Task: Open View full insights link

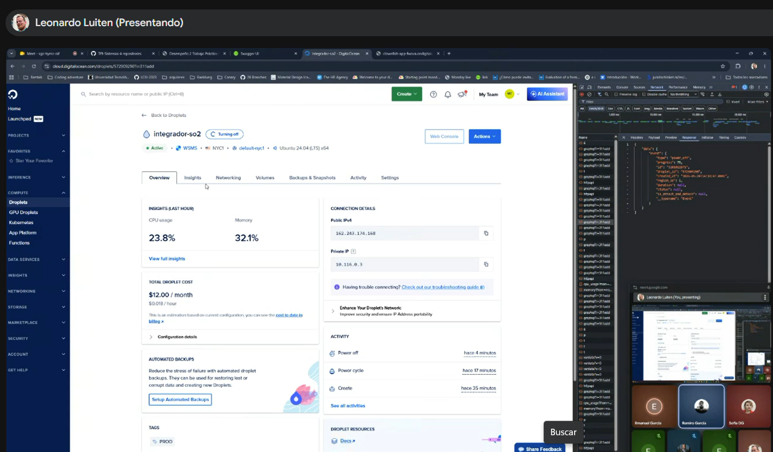Action: pos(167,258)
